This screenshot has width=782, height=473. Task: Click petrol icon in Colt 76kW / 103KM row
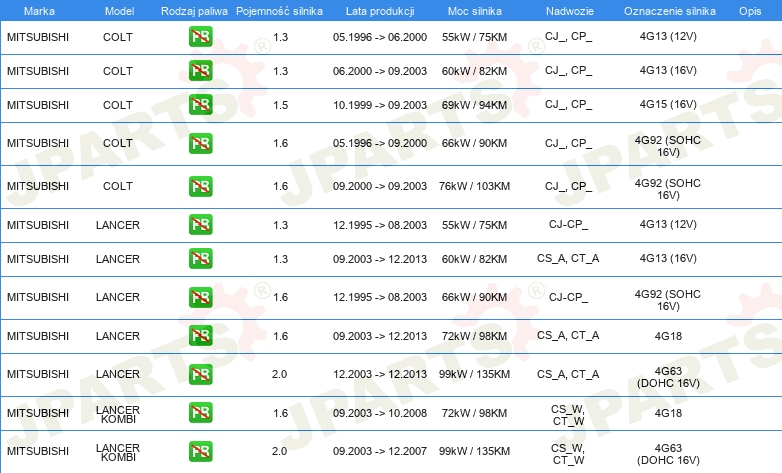point(200,186)
